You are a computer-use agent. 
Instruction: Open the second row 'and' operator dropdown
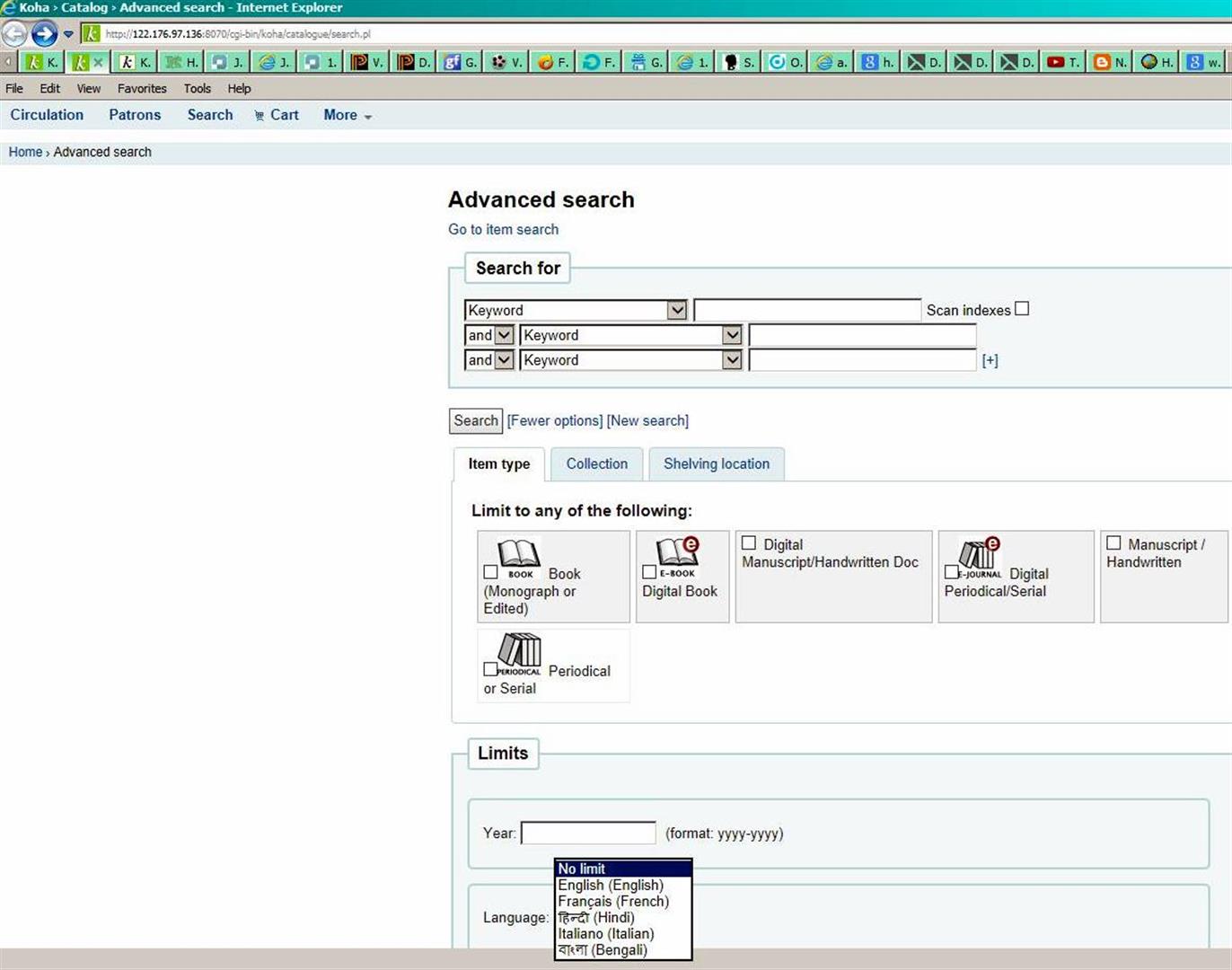(489, 335)
